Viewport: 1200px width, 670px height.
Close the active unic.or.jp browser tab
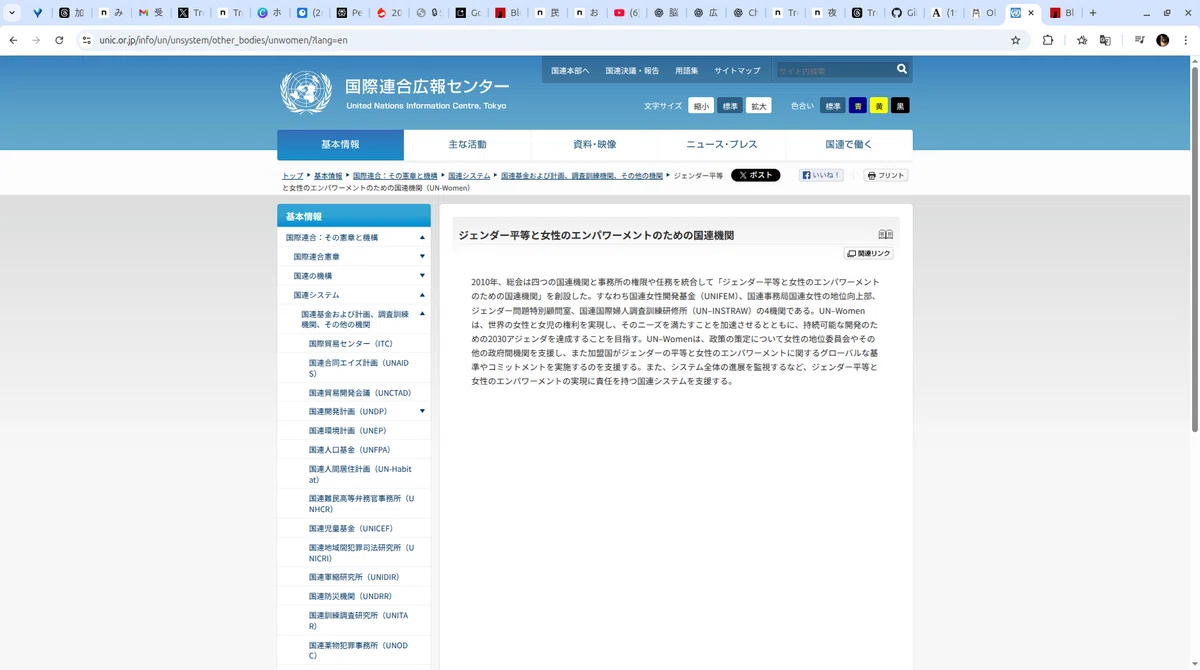pos(1033,13)
